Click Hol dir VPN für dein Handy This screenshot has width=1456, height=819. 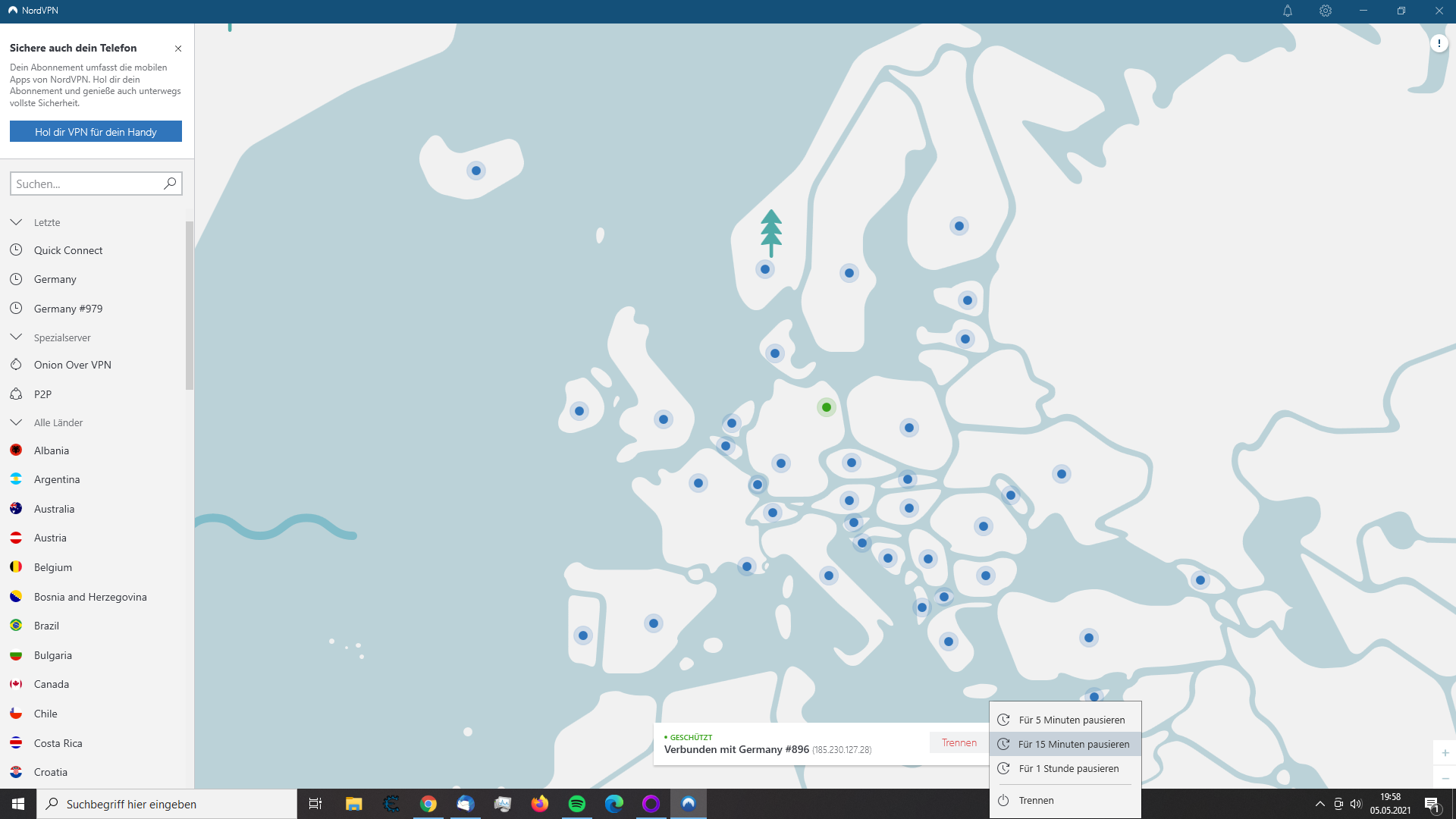(96, 132)
